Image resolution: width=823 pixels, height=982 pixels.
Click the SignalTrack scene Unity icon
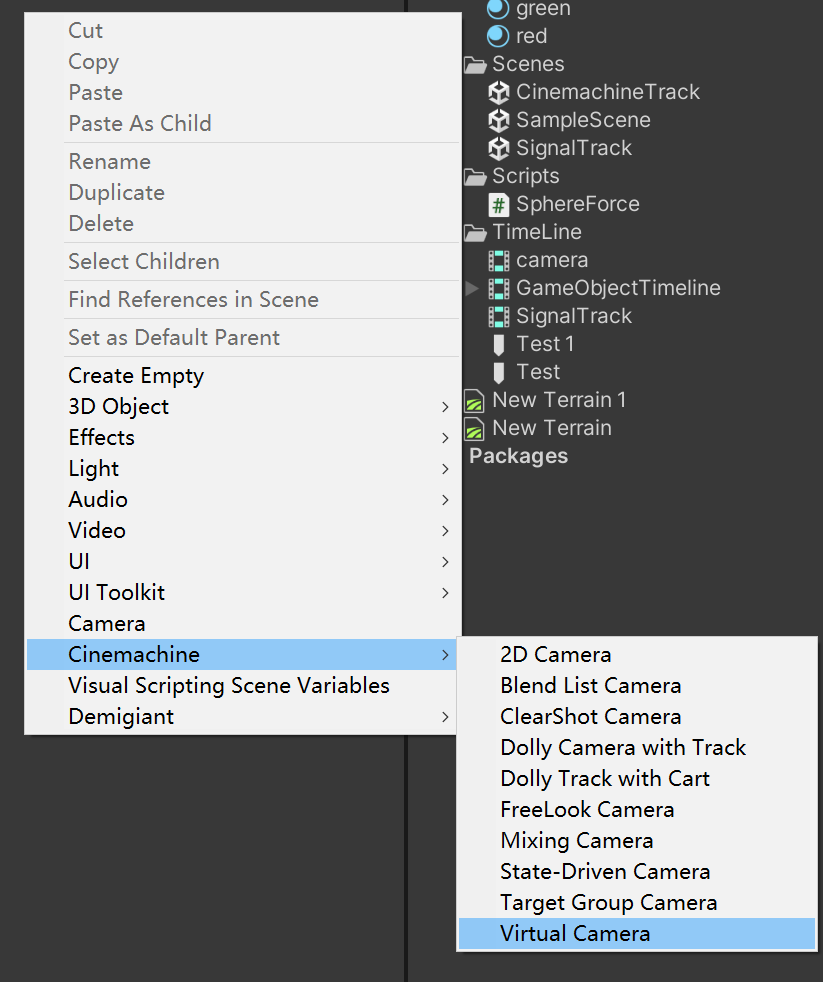point(499,148)
